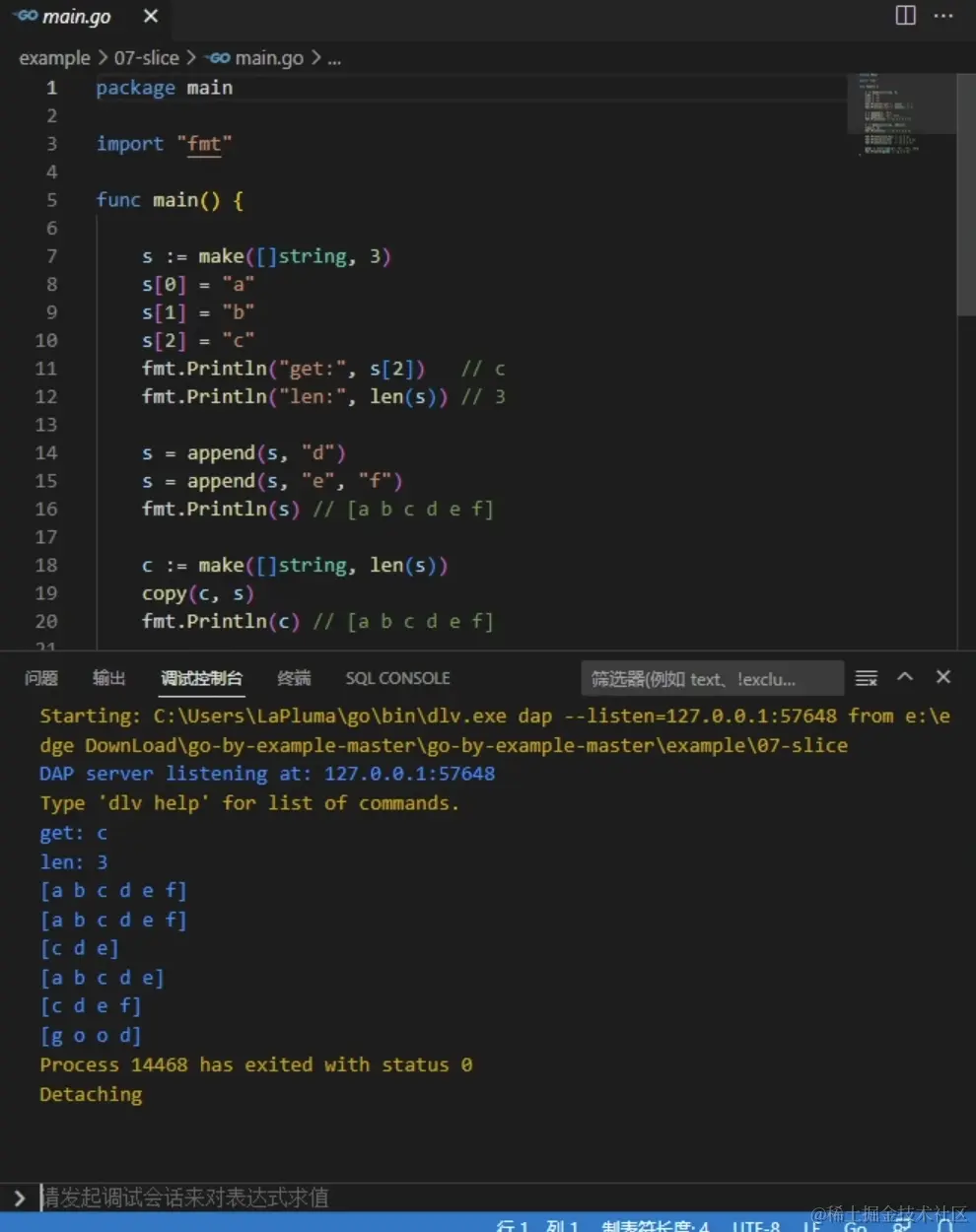Click the '07-slice' breadcrumb segment
976x1232 pixels.
147,58
